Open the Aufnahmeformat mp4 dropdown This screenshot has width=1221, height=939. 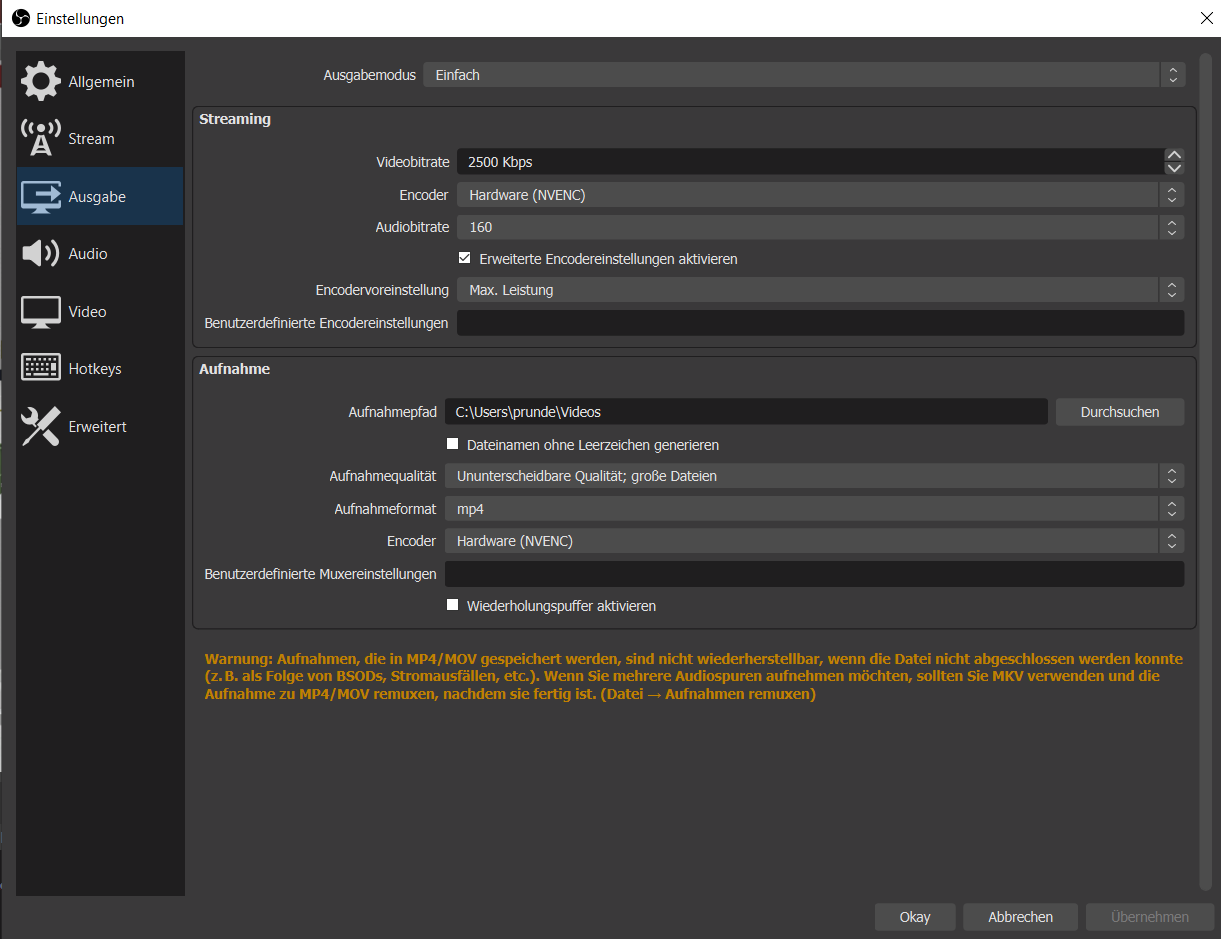click(814, 509)
